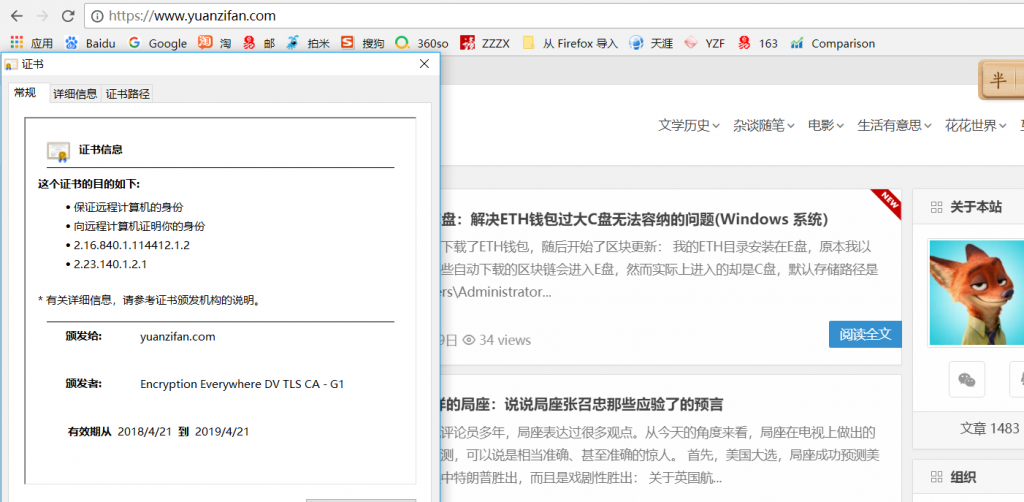Viewport: 1024px width, 502px height.
Task: Switch to the 证书路径 tab
Action: 127,93
